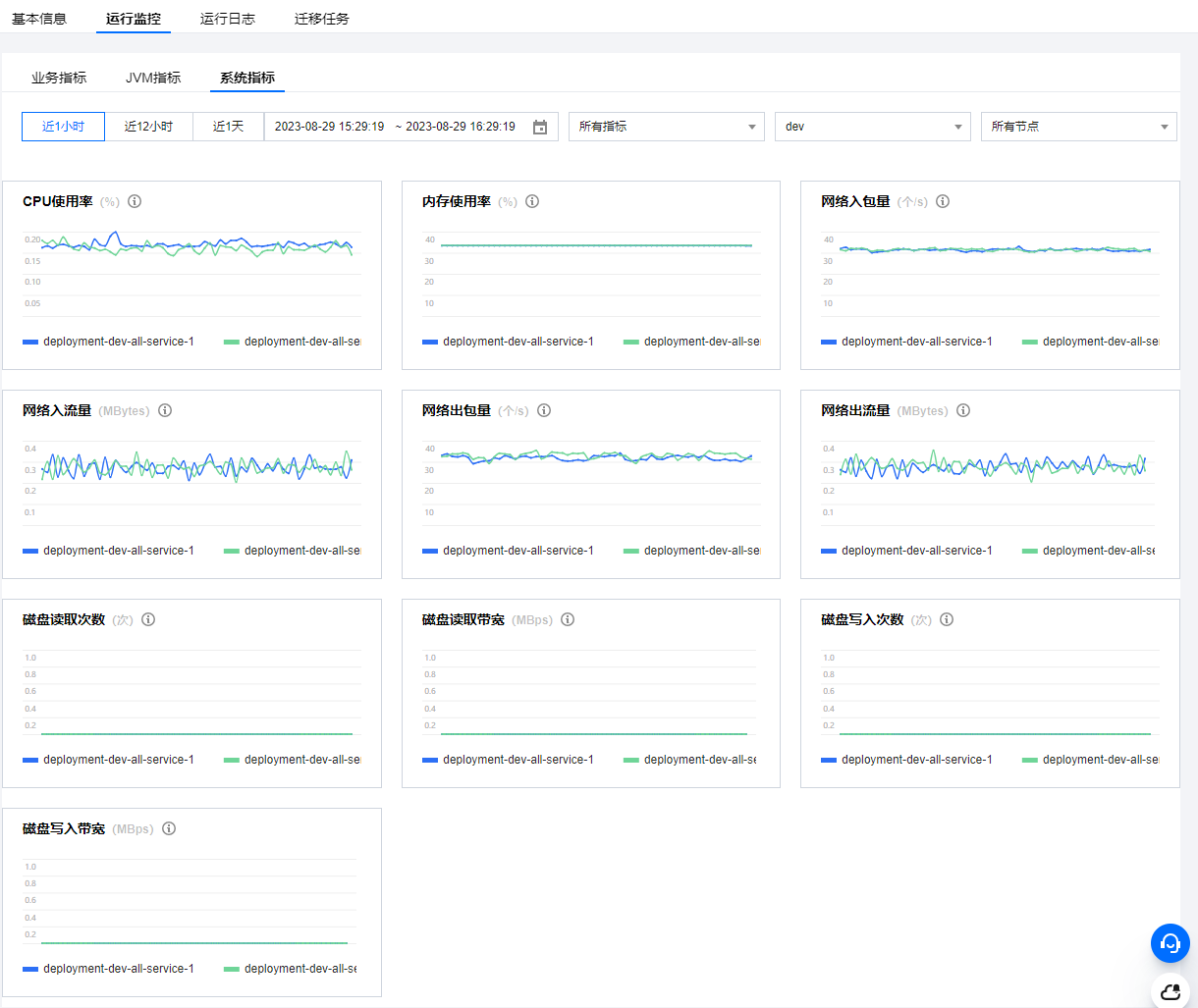Expand the 所有节点 node dropdown
Image resolution: width=1198 pixels, height=1008 pixels.
point(1078,127)
